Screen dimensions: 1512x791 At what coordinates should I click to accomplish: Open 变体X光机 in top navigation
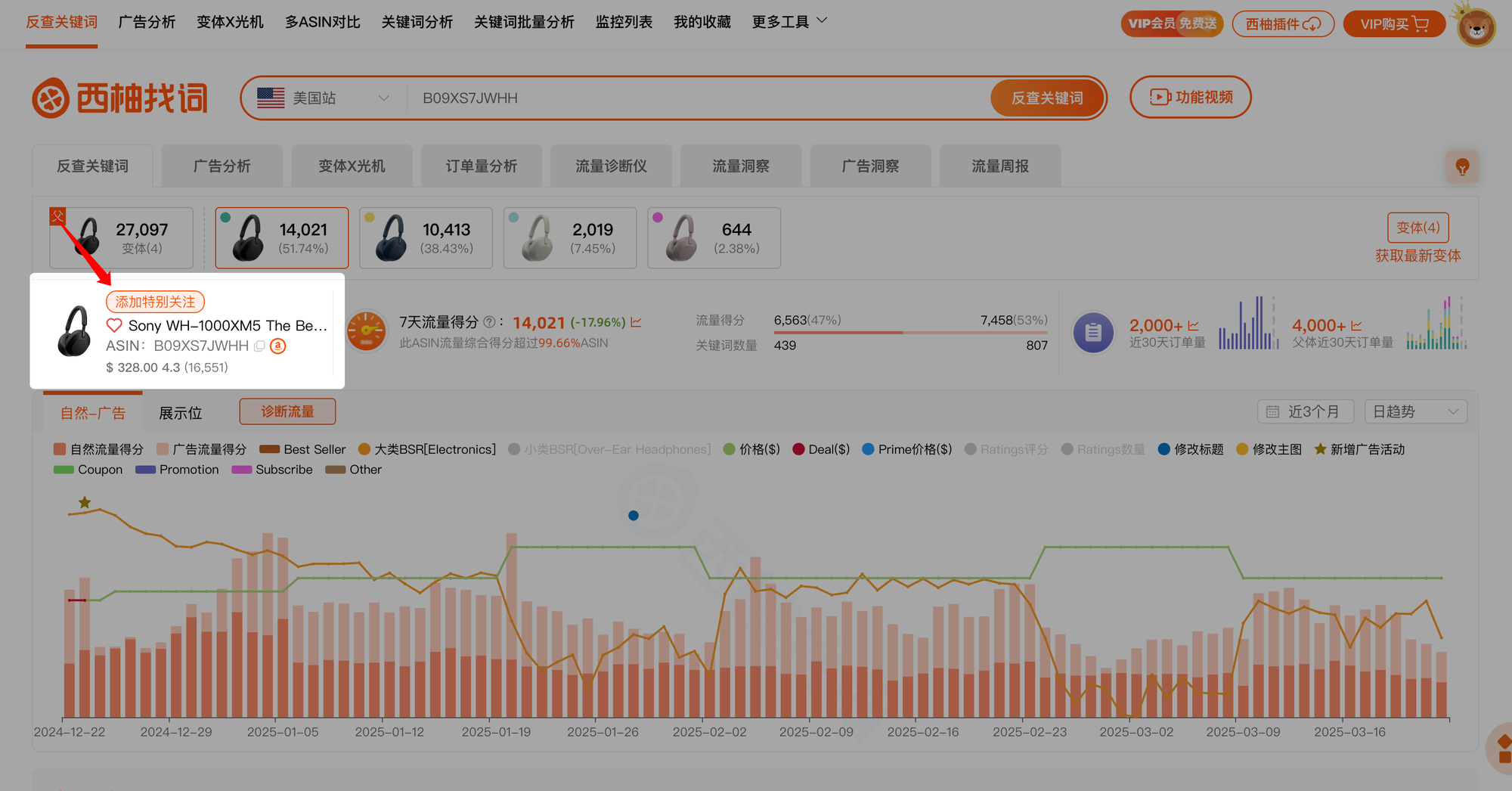point(230,22)
